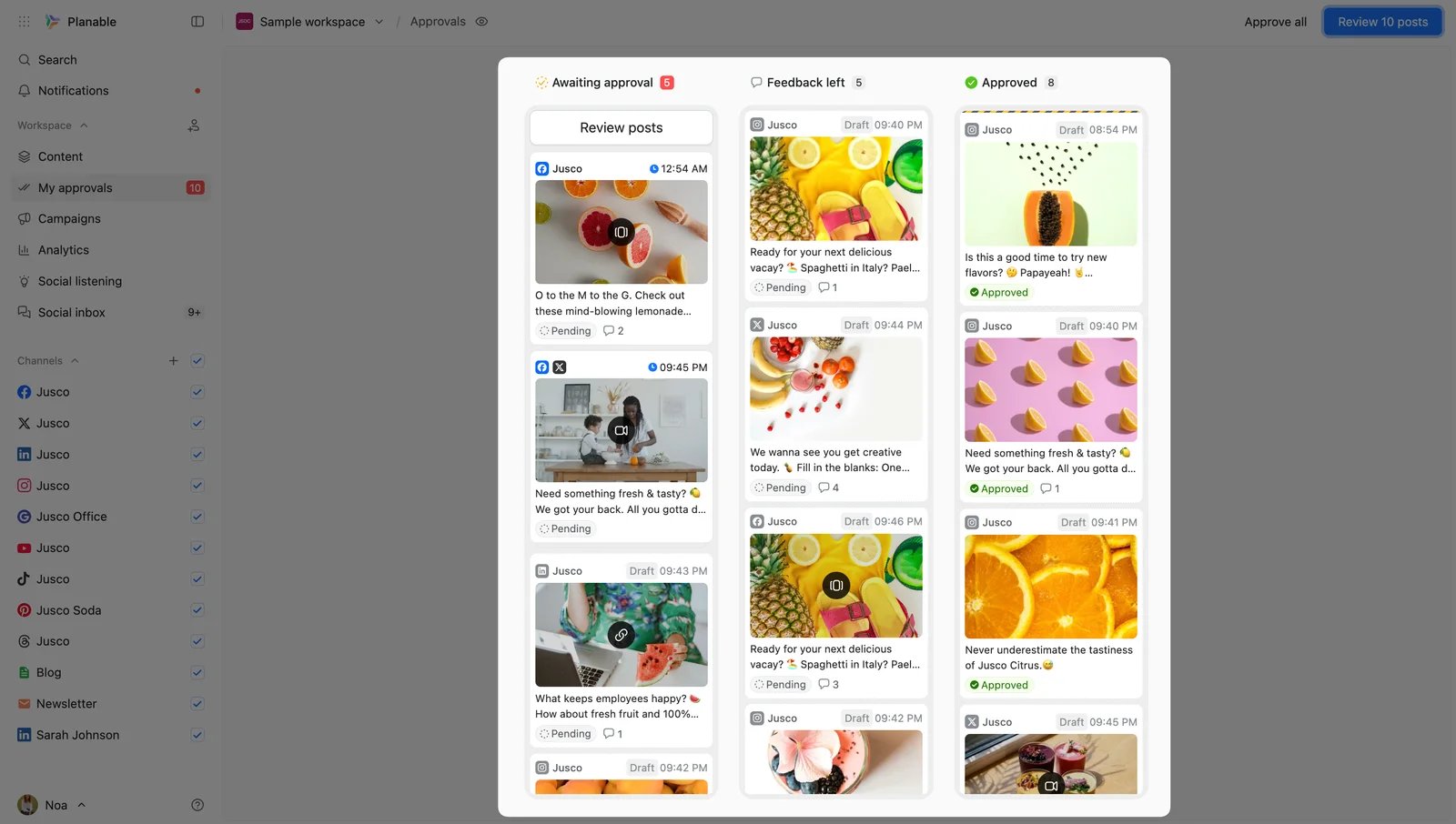Click Approved status on Jusco Citrus post
This screenshot has width=1456, height=824.
998,686
